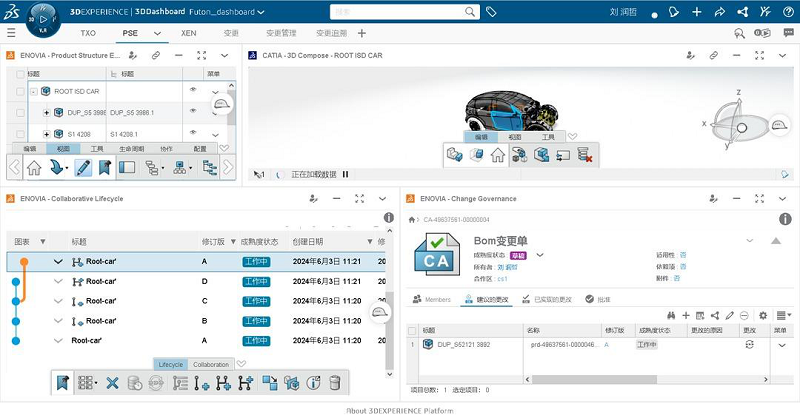Image resolution: width=800 pixels, height=418 pixels.
Task: Check the checkbox for ROOT ISD CAR row
Action: tap(19, 91)
